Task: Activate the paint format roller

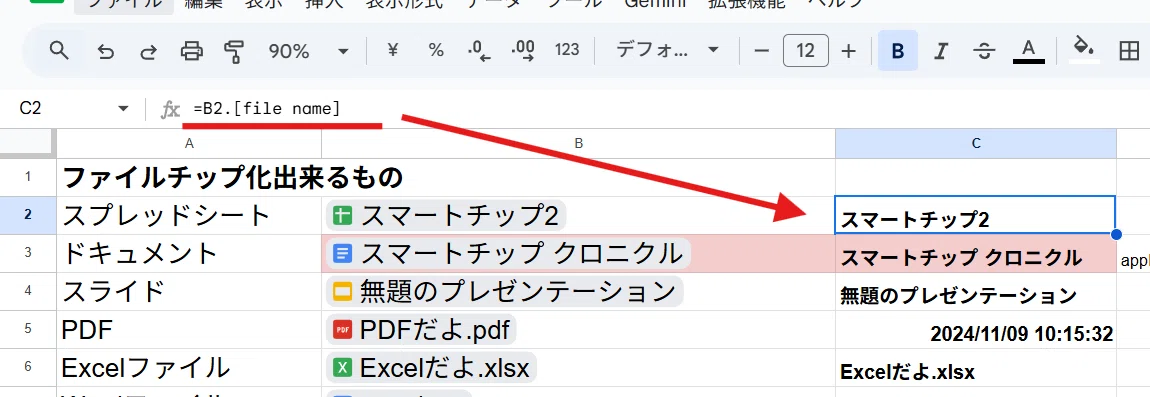Action: click(234, 51)
